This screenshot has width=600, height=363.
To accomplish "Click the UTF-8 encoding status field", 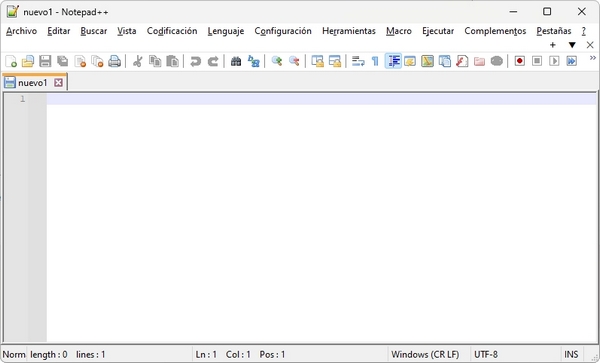I will tap(486, 355).
